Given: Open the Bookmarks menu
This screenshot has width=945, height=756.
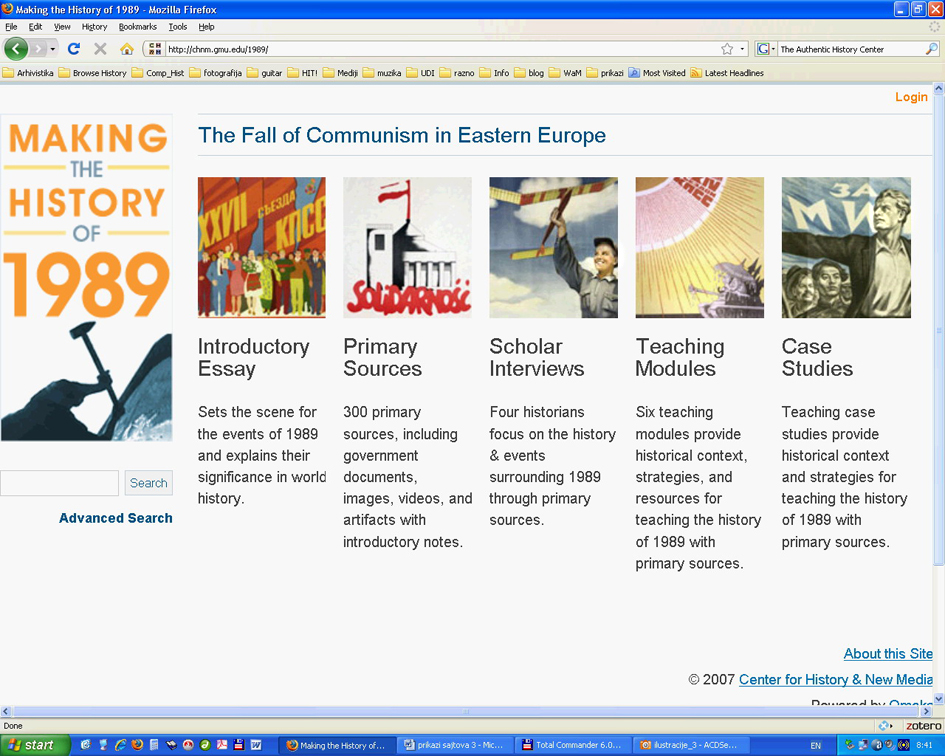Looking at the screenshot, I should (x=137, y=27).
